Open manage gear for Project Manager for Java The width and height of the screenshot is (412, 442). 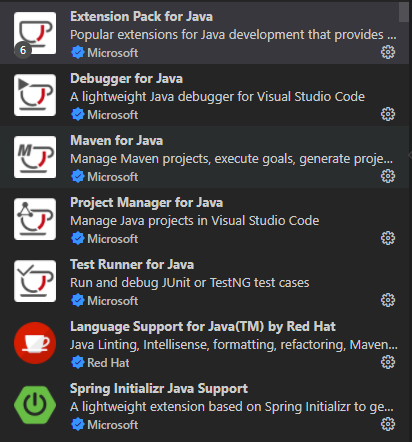[388, 238]
